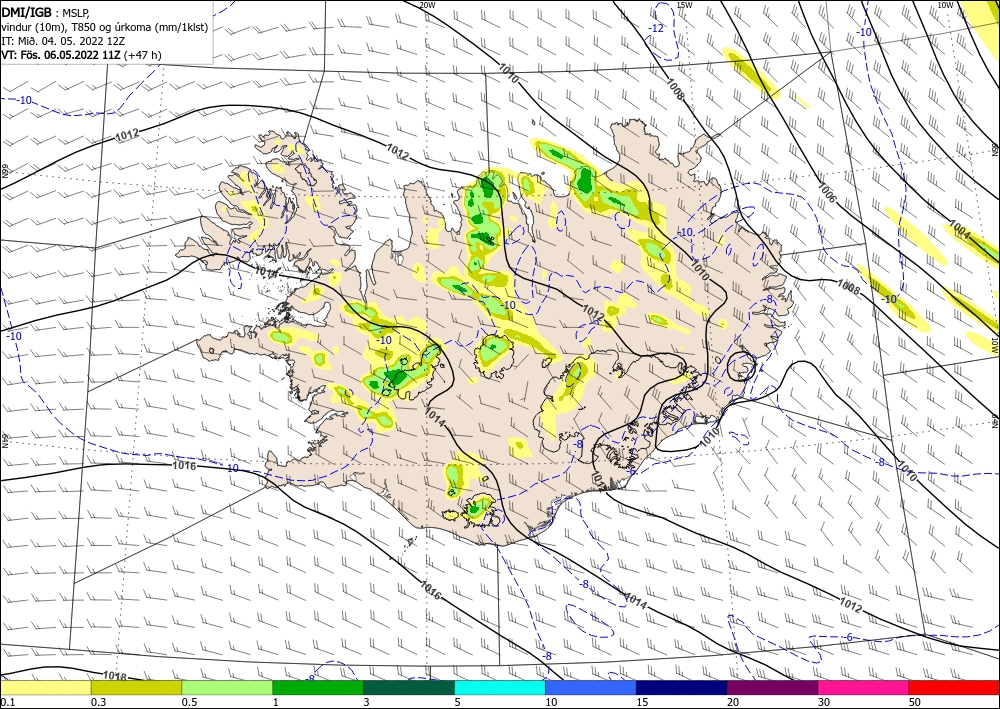Click the '0.1' legend scale value
The width and height of the screenshot is (1000, 709).
(x=7, y=702)
